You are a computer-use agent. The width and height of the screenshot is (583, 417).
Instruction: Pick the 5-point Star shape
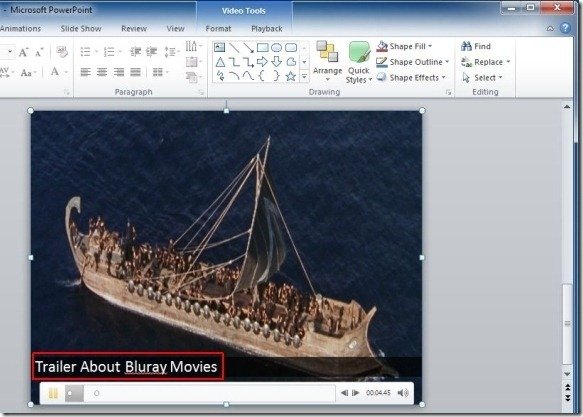[x=291, y=76]
